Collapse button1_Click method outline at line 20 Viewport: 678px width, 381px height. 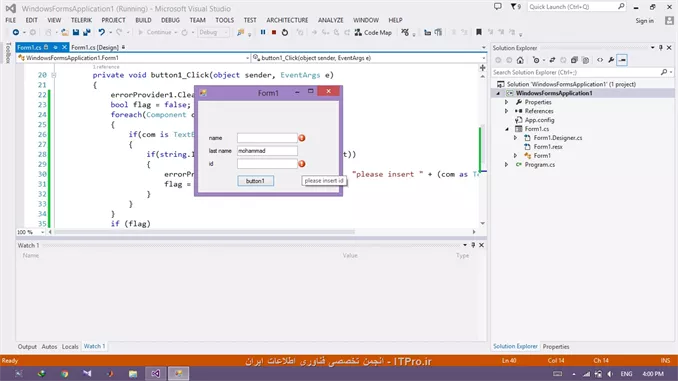tap(54, 75)
